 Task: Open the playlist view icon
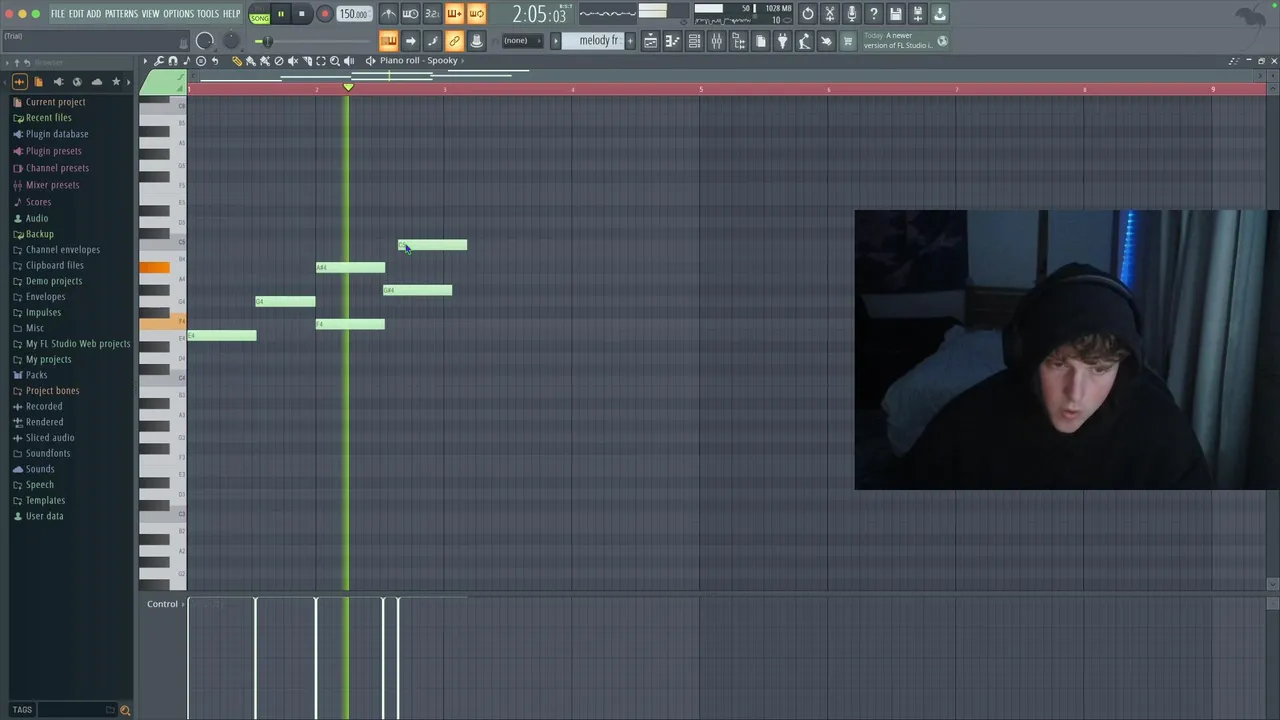[651, 41]
